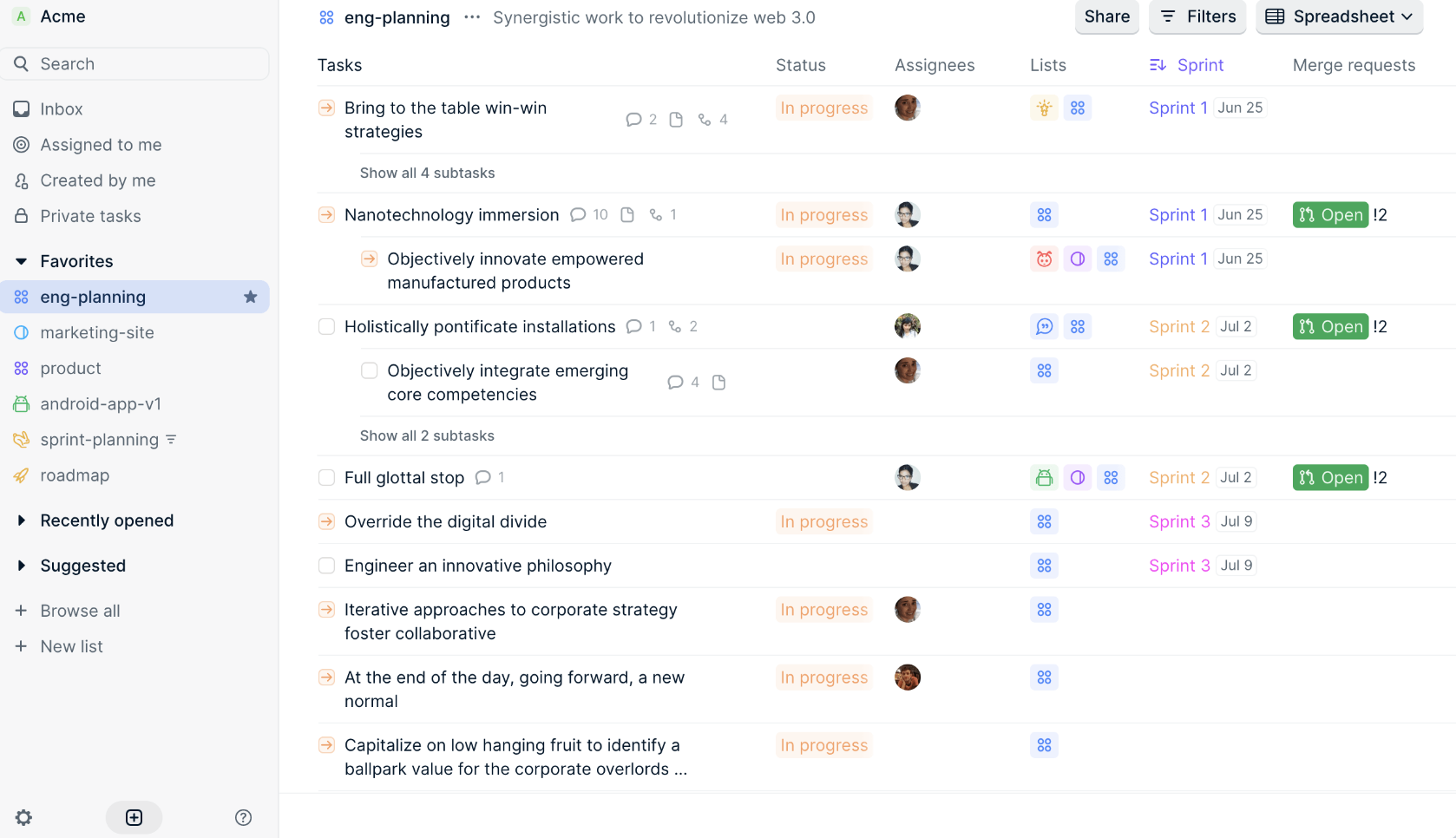Click the green android list icon
The height and width of the screenshot is (838, 1456).
1044,478
